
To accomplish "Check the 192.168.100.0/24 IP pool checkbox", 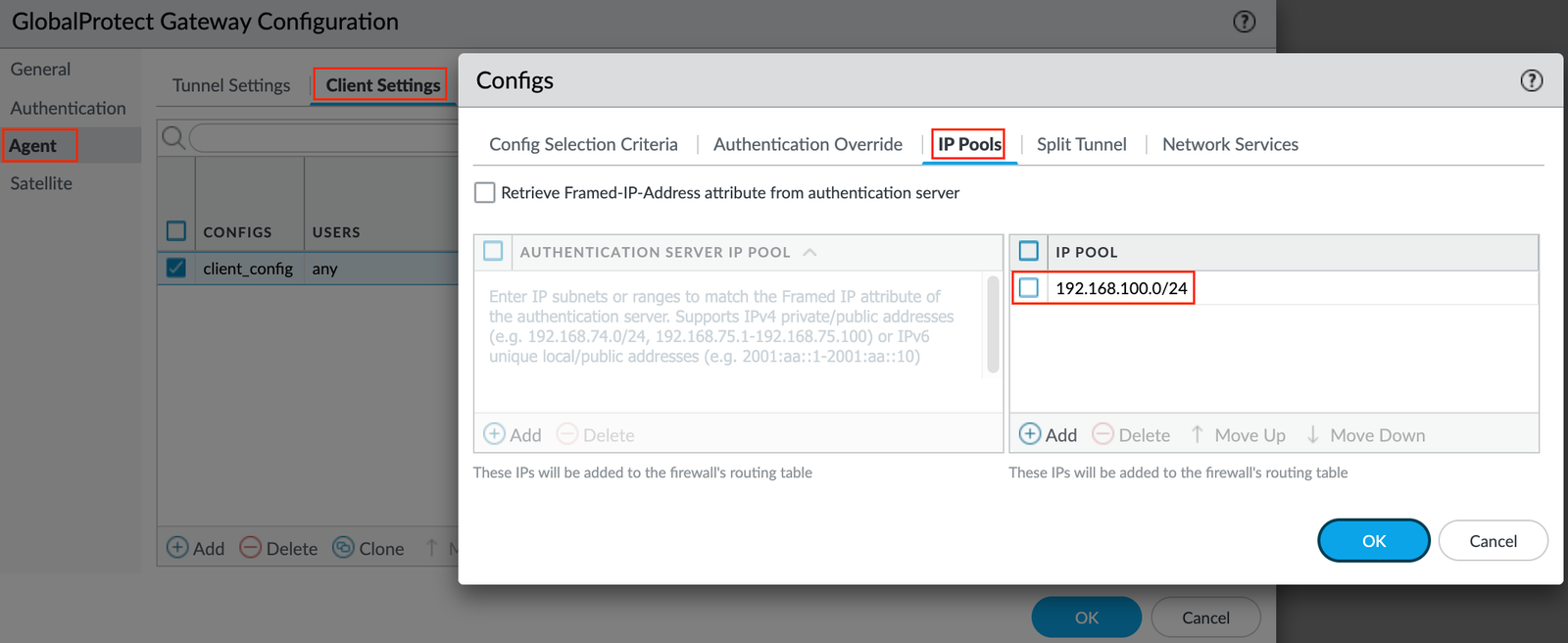I will (1029, 288).
